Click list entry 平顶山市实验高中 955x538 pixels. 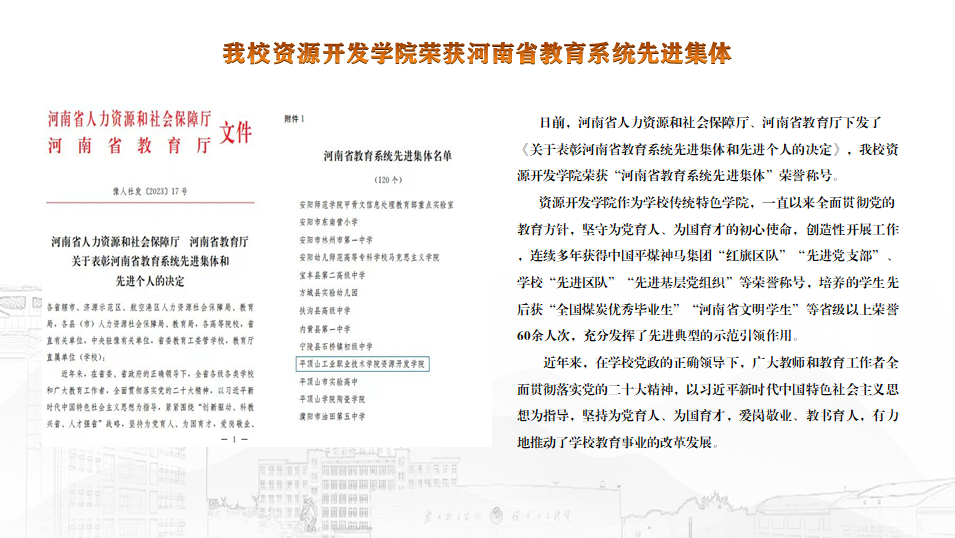[x=325, y=382]
